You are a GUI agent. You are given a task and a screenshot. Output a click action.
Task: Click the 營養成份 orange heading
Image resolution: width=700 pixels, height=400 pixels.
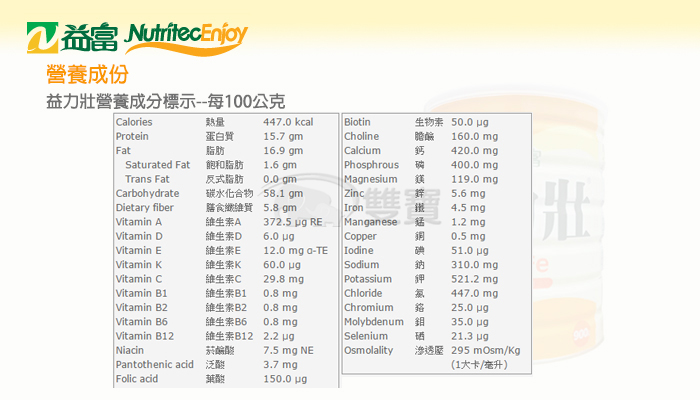tap(88, 74)
